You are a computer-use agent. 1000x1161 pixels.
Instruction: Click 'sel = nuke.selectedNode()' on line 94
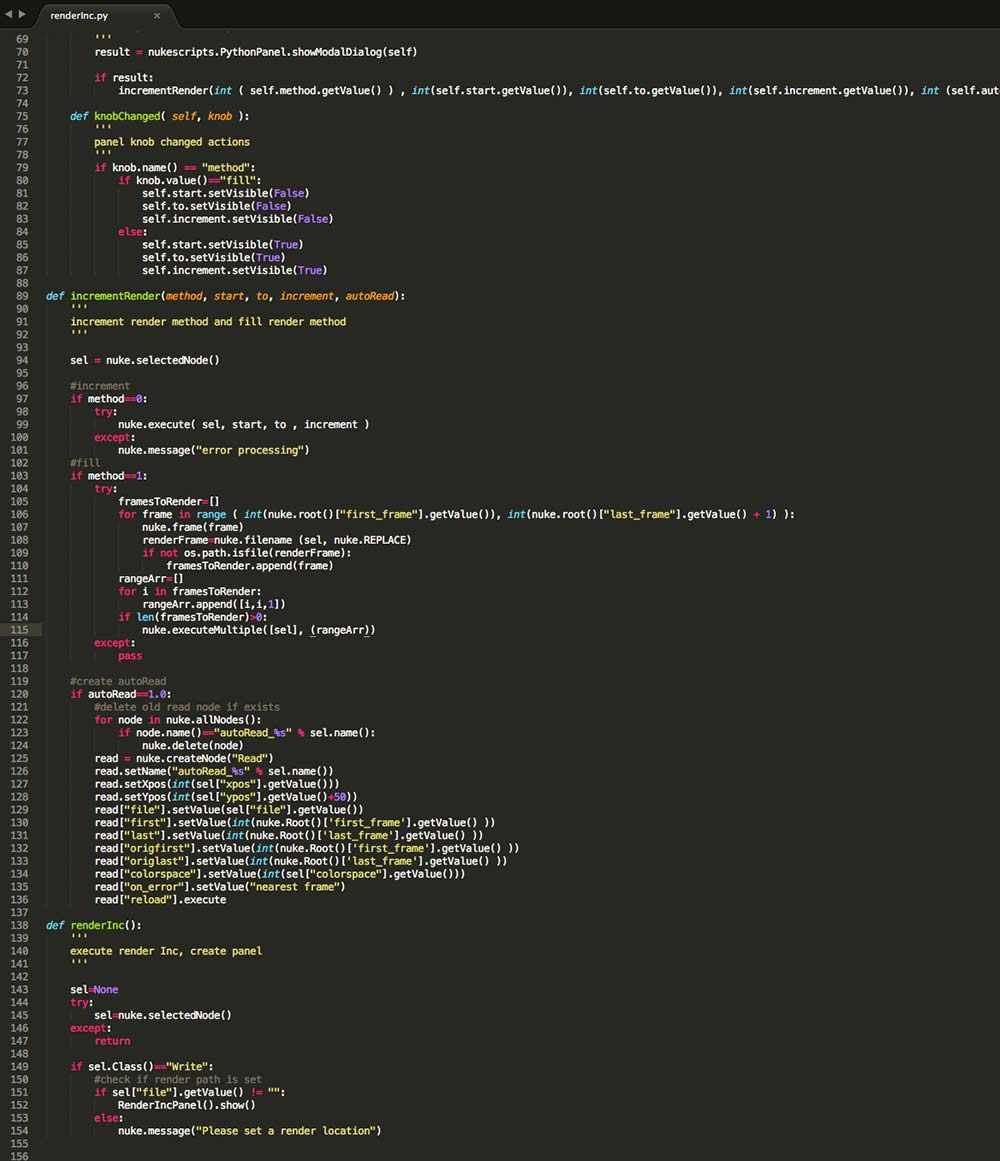(x=145, y=361)
